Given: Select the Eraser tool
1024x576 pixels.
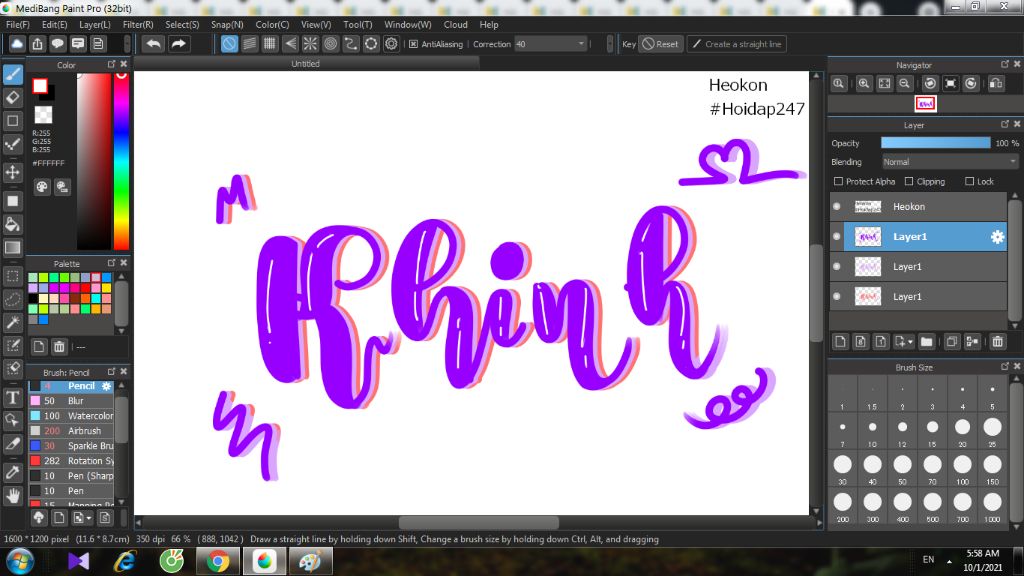Looking at the screenshot, I should pos(12,97).
